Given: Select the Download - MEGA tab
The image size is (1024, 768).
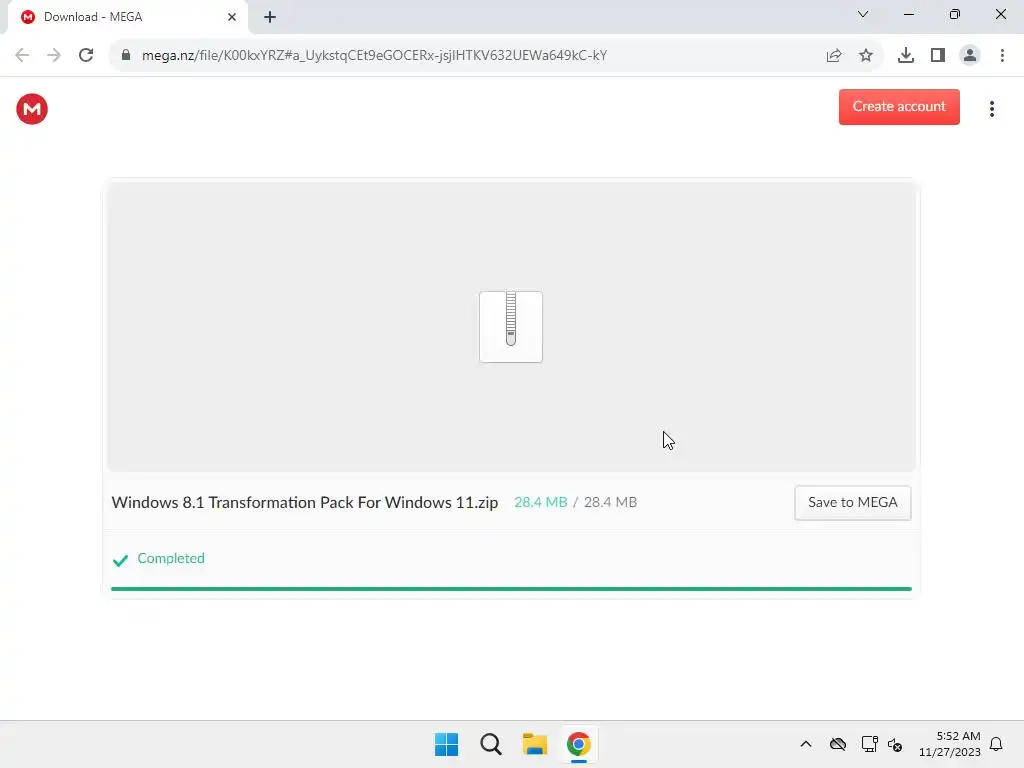Looking at the screenshot, I should click(127, 17).
